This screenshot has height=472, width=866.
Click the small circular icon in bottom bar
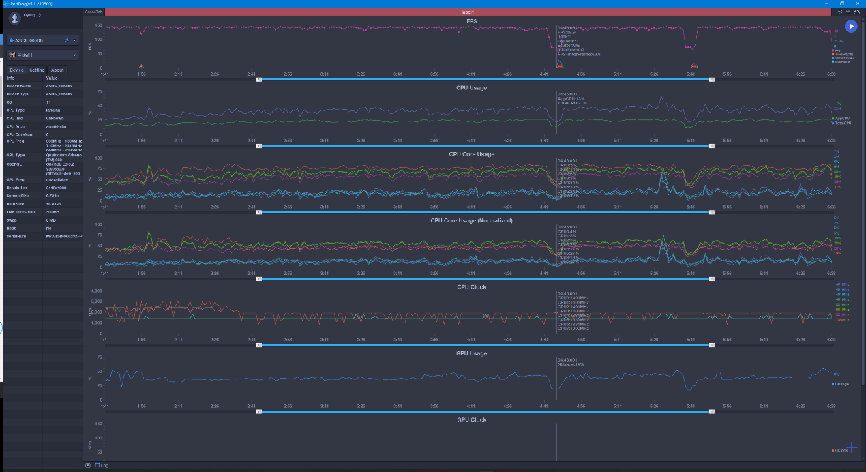pos(88,465)
